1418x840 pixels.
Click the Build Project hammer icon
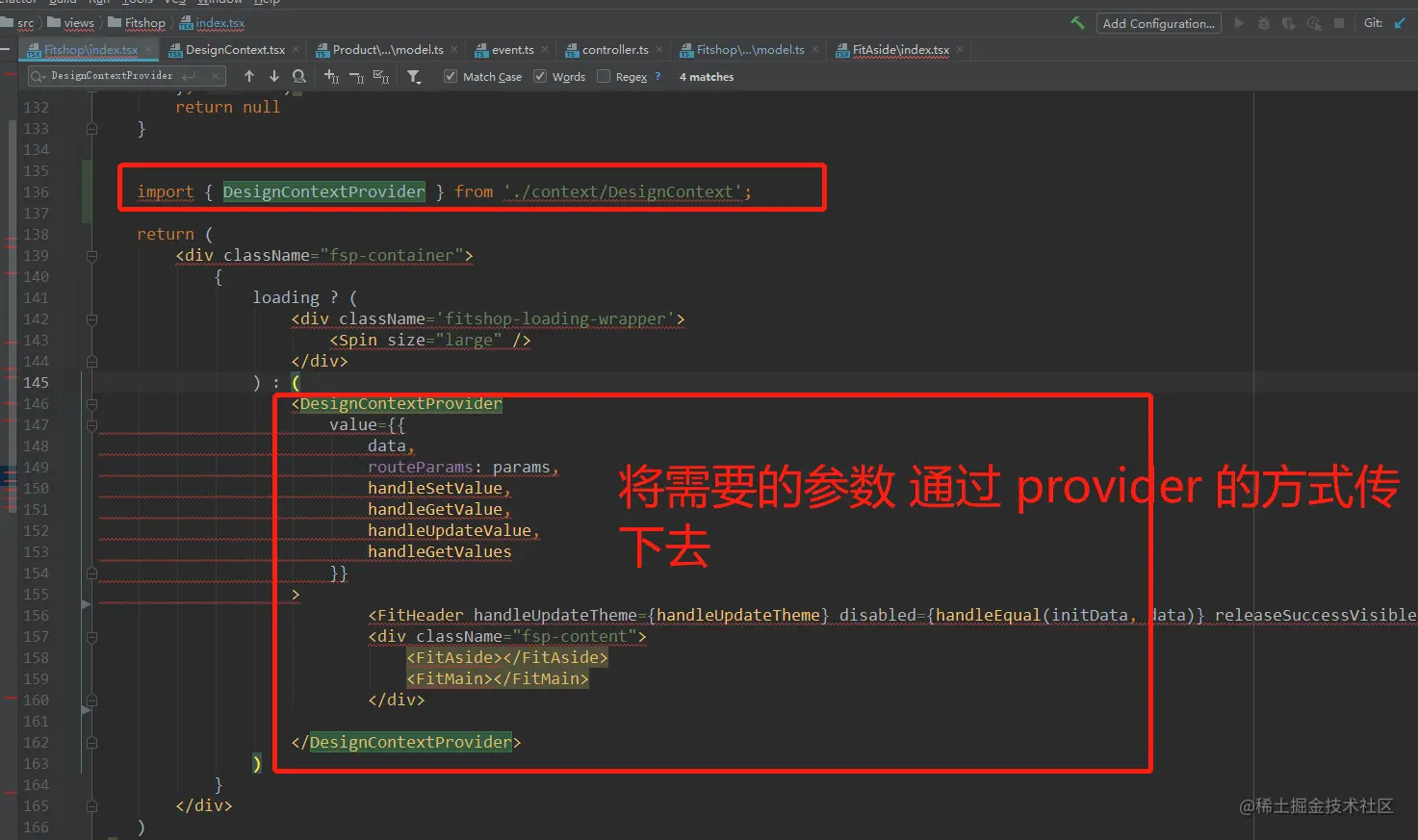click(1077, 23)
